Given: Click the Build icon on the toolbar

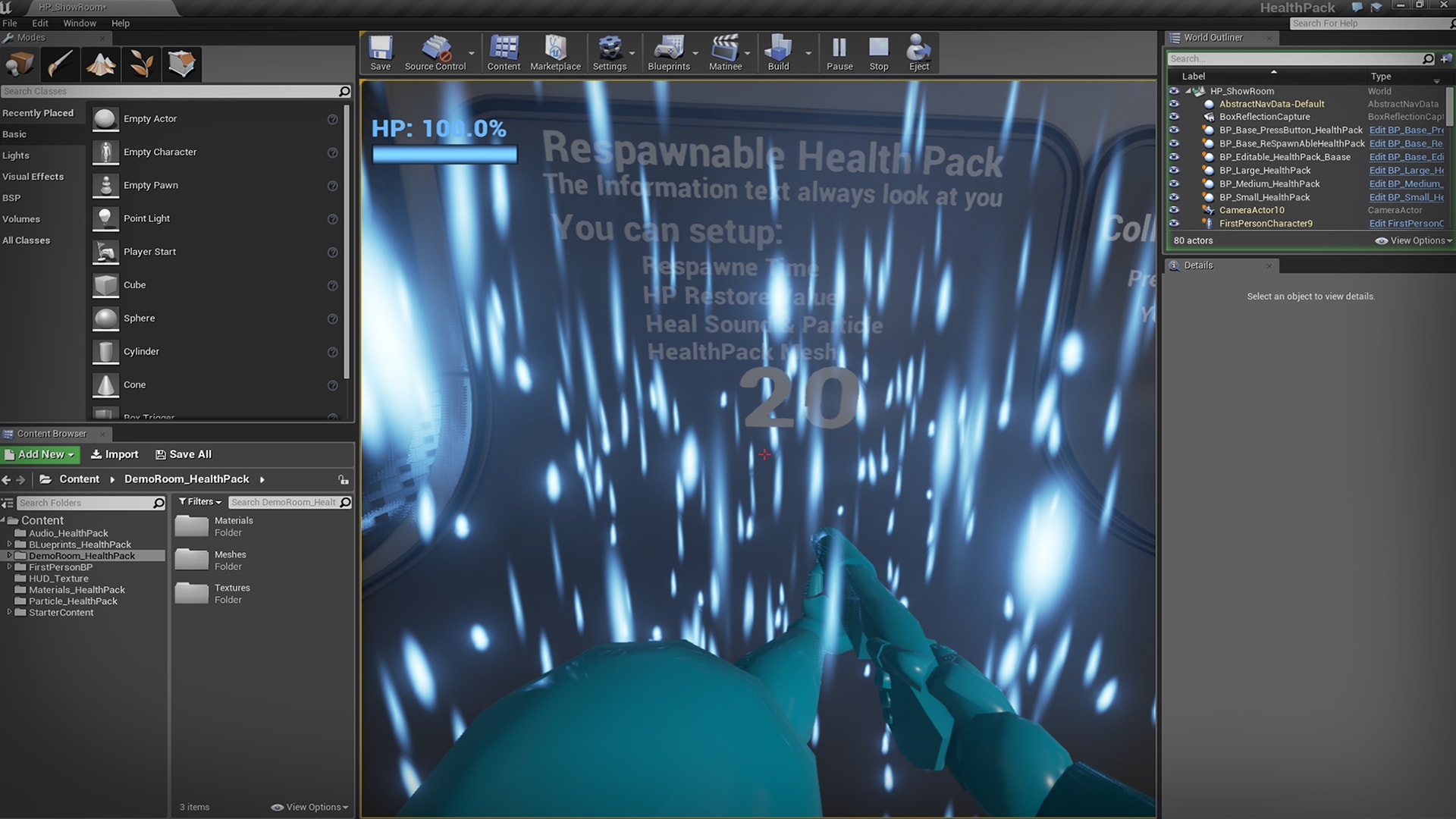Looking at the screenshot, I should 777,53.
